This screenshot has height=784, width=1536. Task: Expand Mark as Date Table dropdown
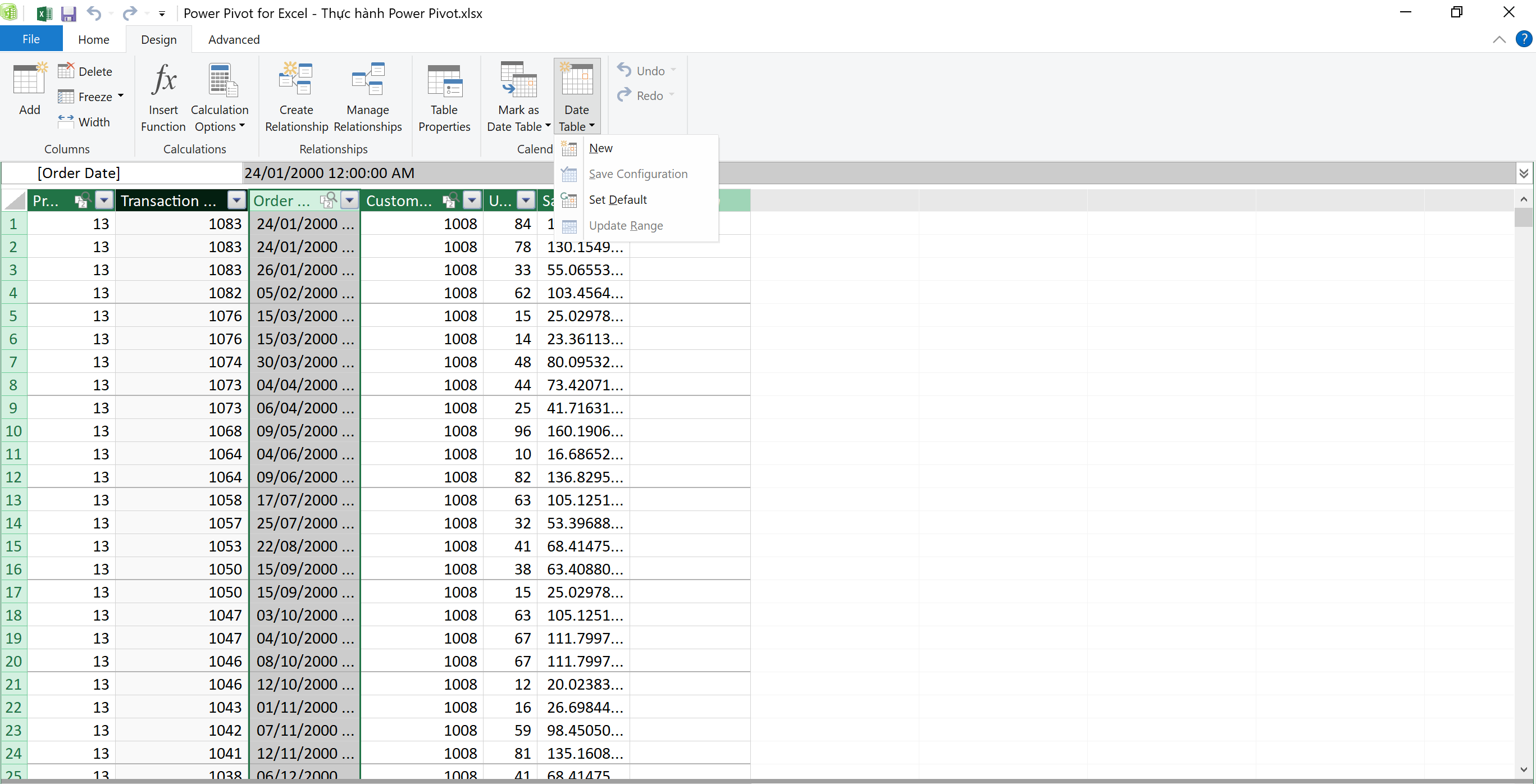[x=548, y=126]
